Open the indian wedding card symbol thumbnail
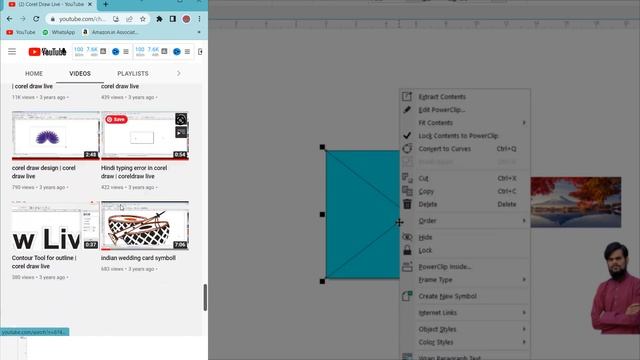 (145, 225)
